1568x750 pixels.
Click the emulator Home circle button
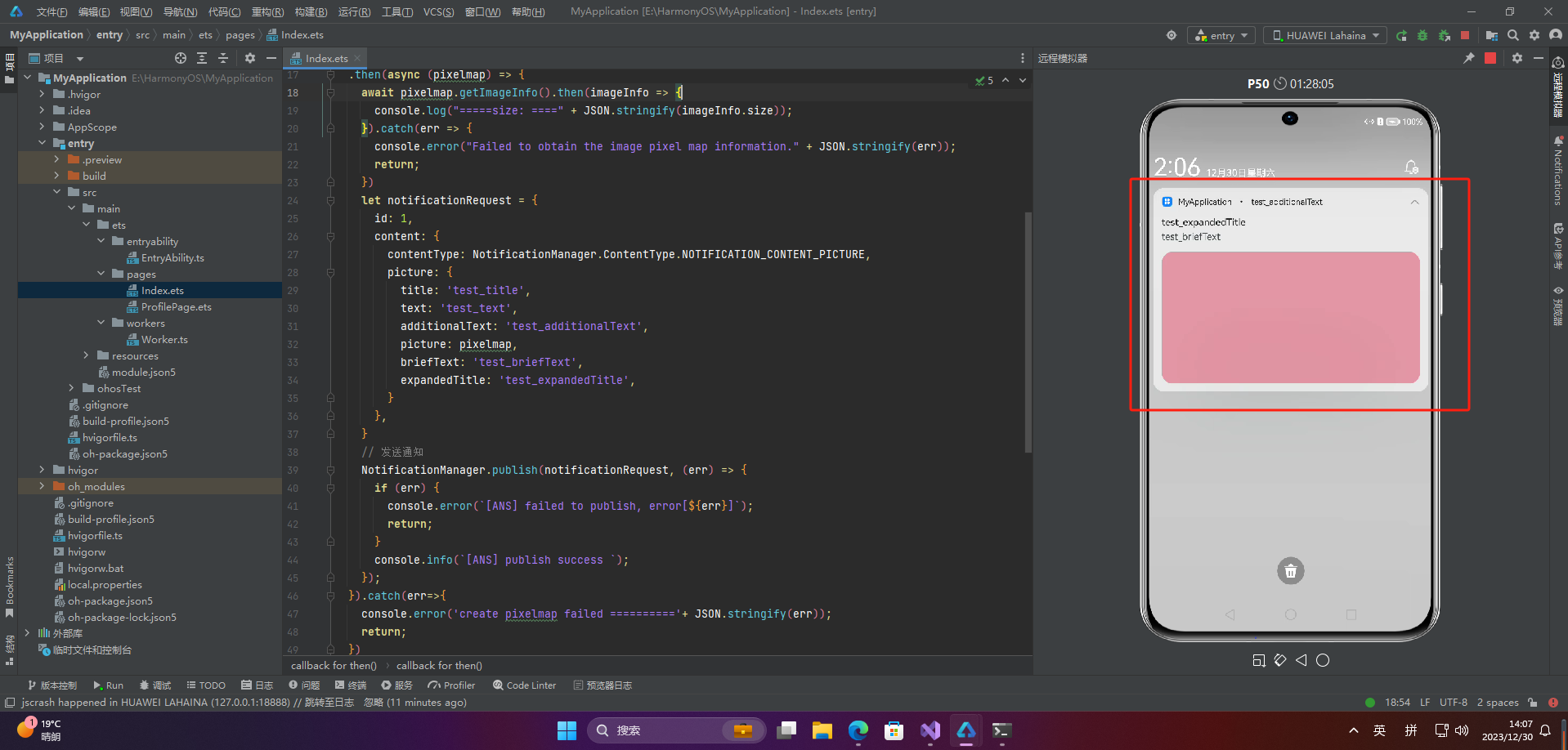(1323, 660)
